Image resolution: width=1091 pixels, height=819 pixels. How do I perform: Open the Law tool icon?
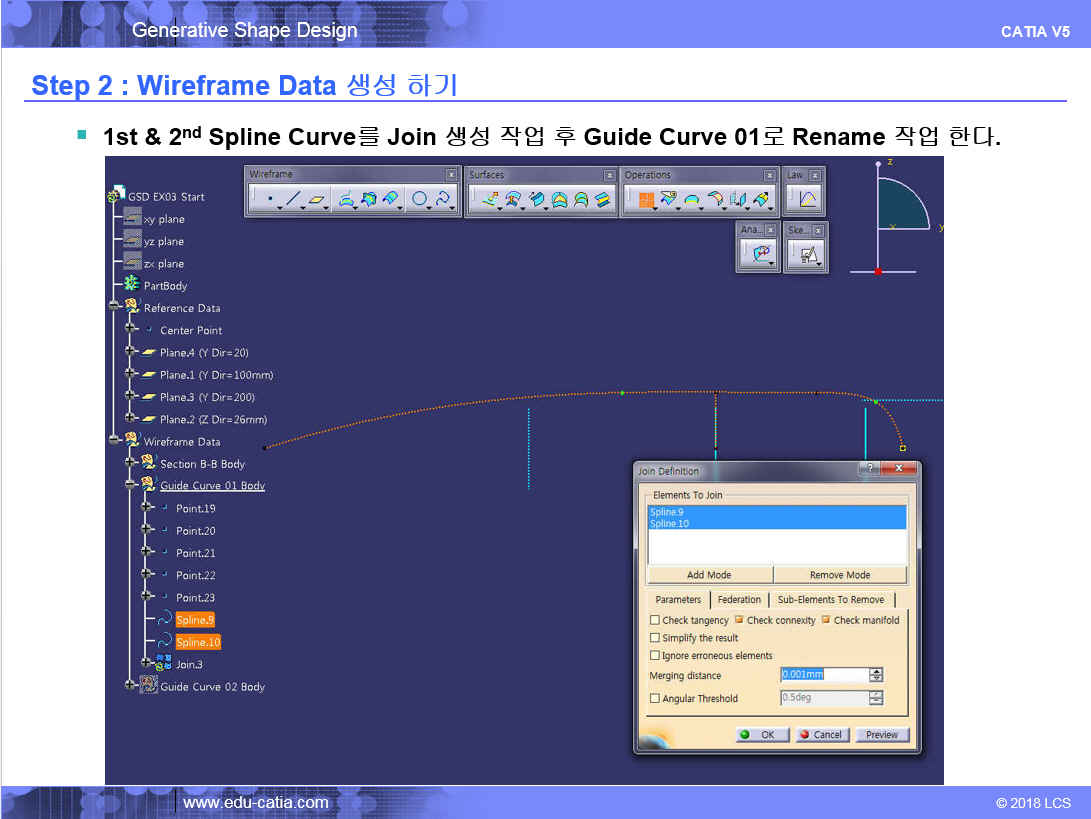(x=806, y=200)
